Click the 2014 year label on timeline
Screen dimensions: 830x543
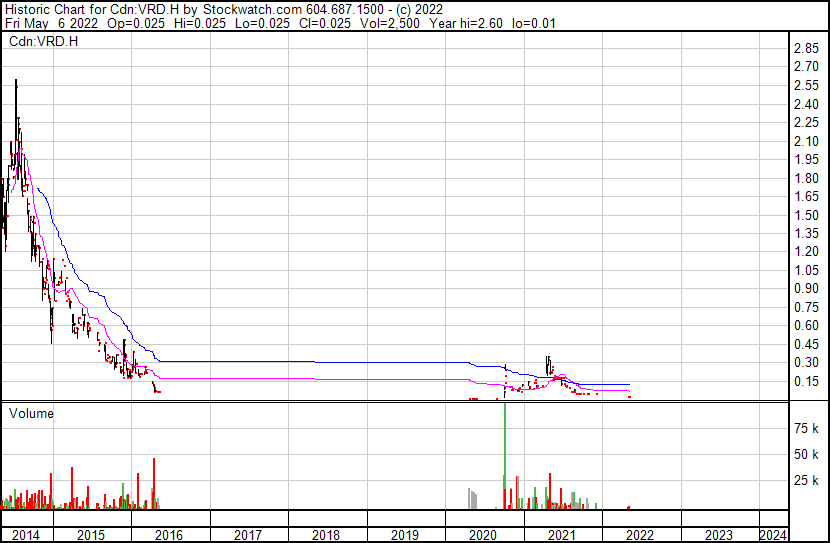[x=26, y=535]
